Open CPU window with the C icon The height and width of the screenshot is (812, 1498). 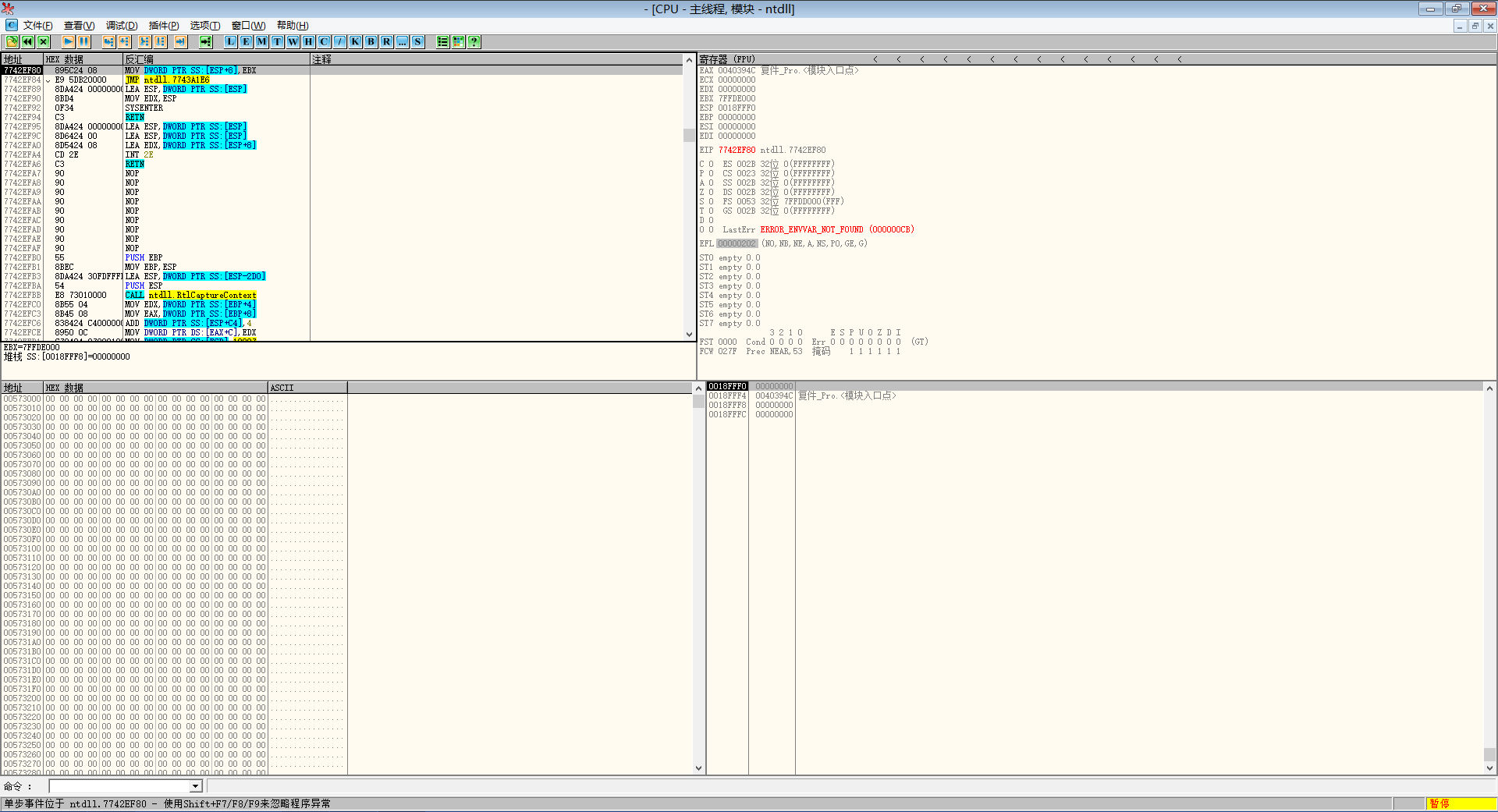pyautogui.click(x=324, y=42)
